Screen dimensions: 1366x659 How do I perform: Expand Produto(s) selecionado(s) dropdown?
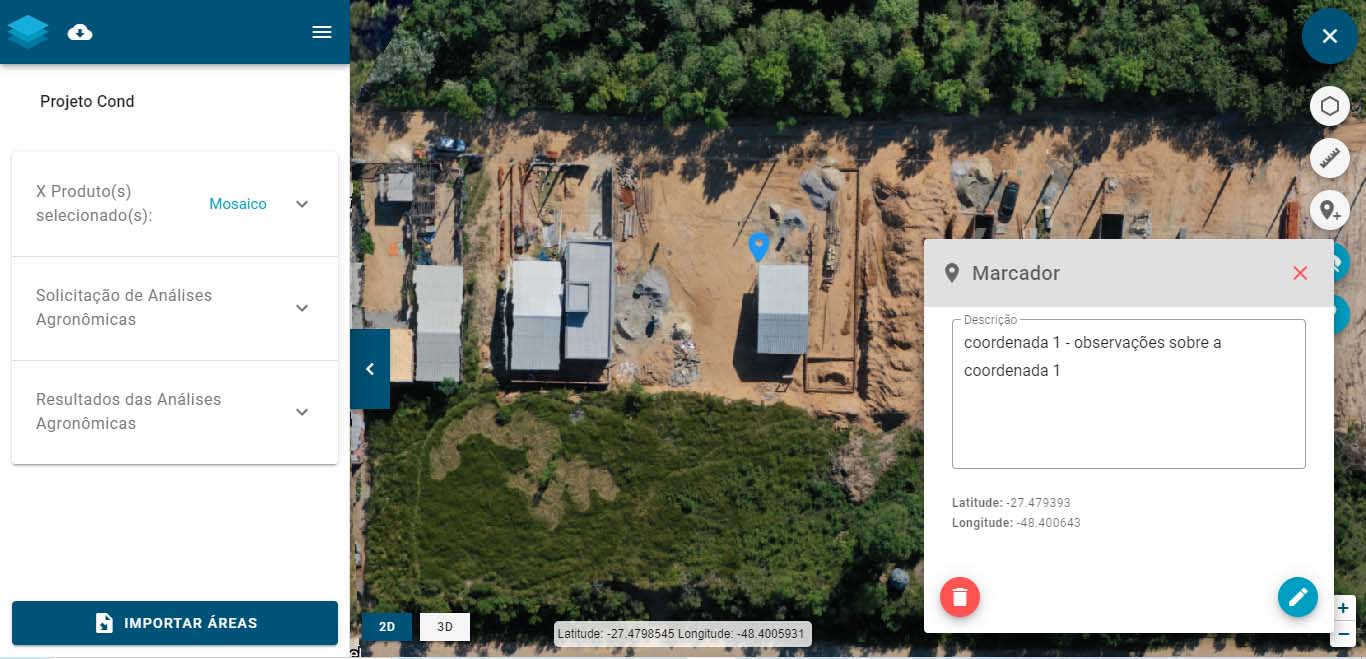302,204
